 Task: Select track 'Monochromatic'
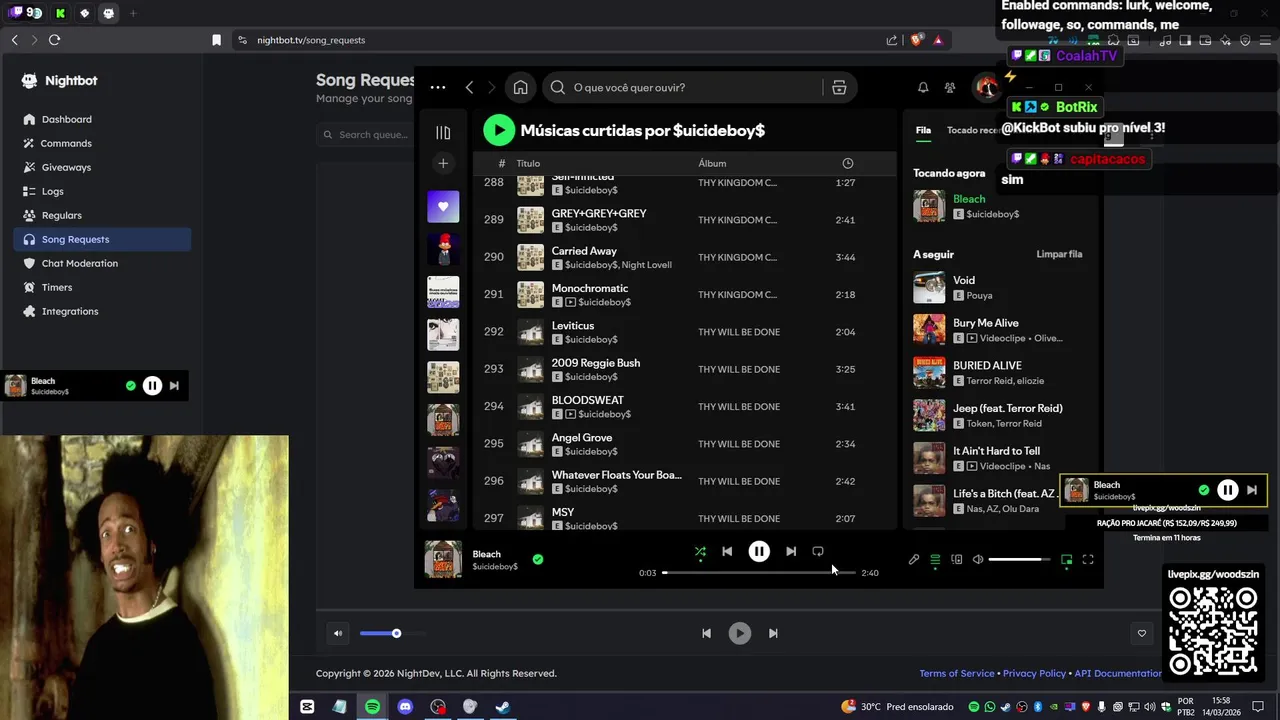coord(685,294)
